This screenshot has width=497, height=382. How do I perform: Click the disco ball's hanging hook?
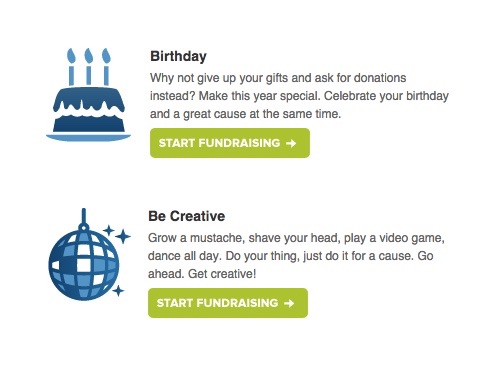84,220
